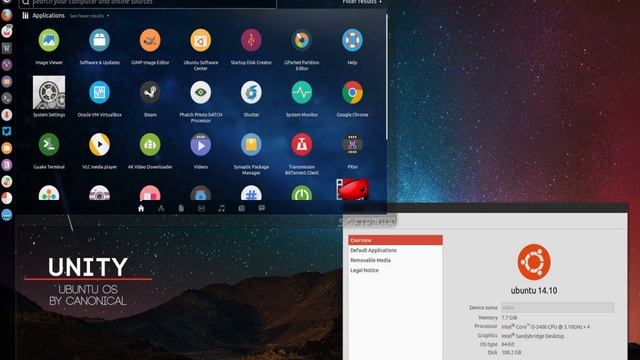Open the Videos app
640x360 pixels.
tap(200, 145)
